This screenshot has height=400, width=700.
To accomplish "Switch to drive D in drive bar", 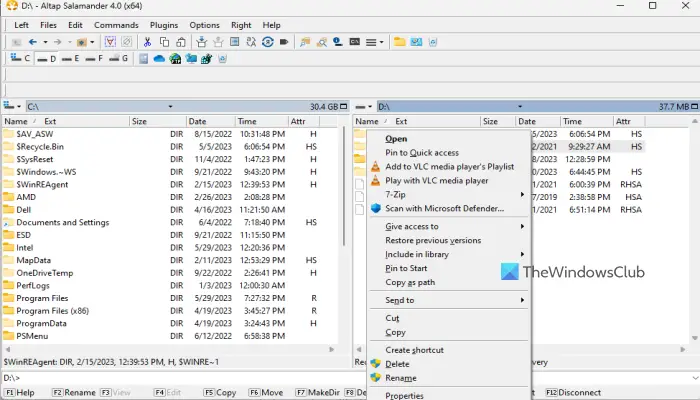I will 46,58.
